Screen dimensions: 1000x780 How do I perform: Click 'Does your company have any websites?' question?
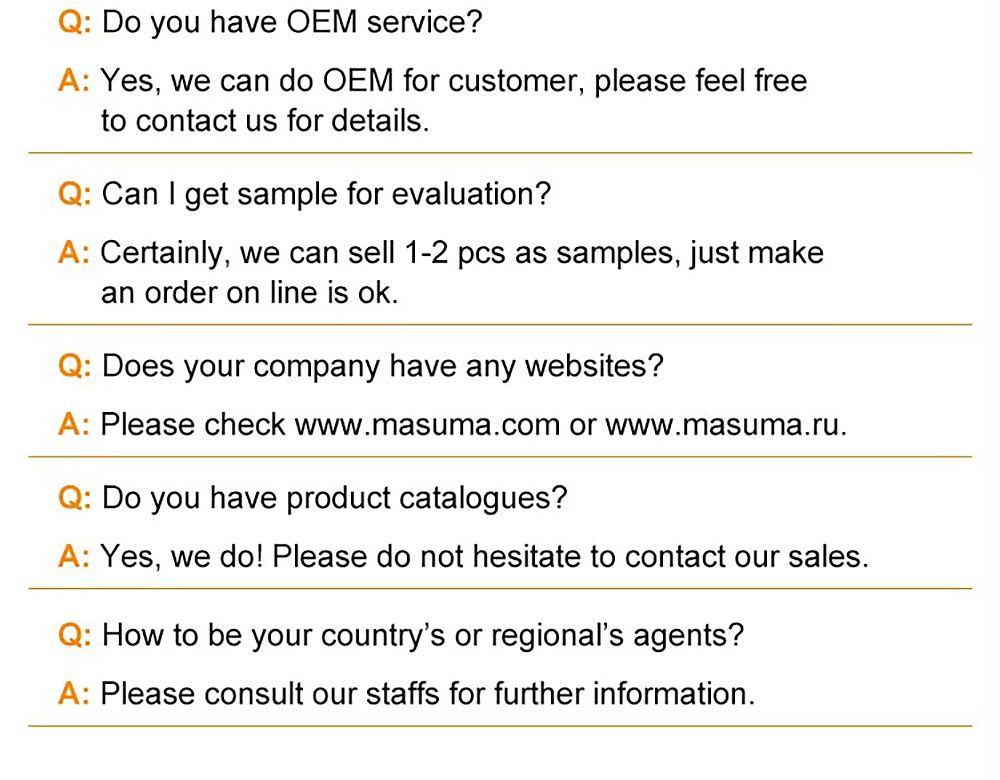(383, 366)
